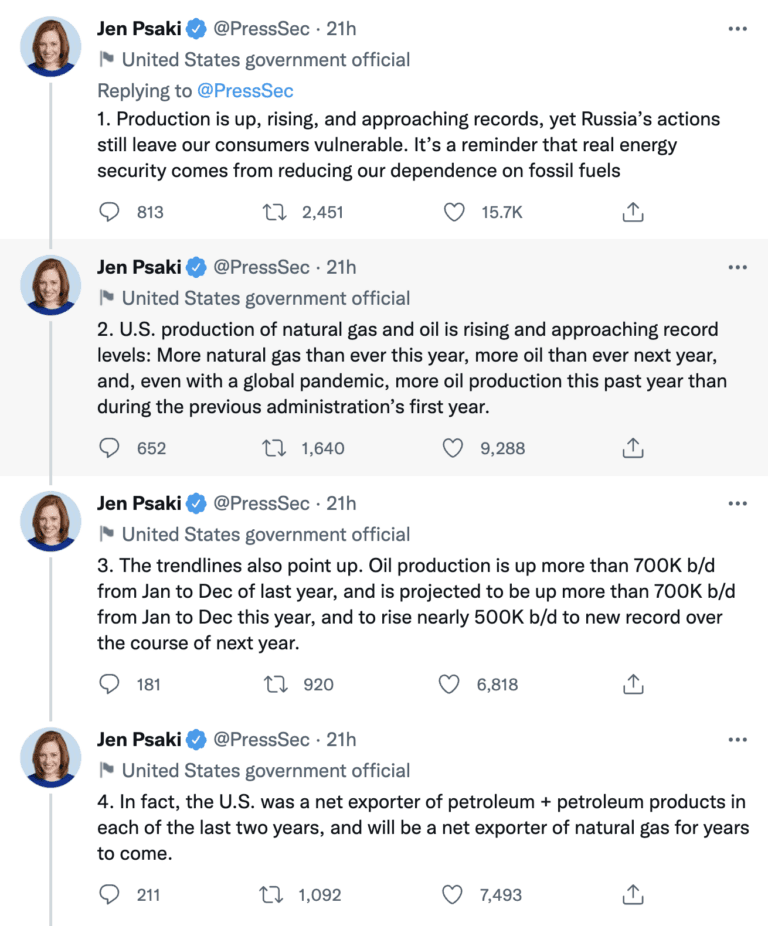The image size is (768, 926).
Task: Open more options on the first tweet
Action: point(738,30)
